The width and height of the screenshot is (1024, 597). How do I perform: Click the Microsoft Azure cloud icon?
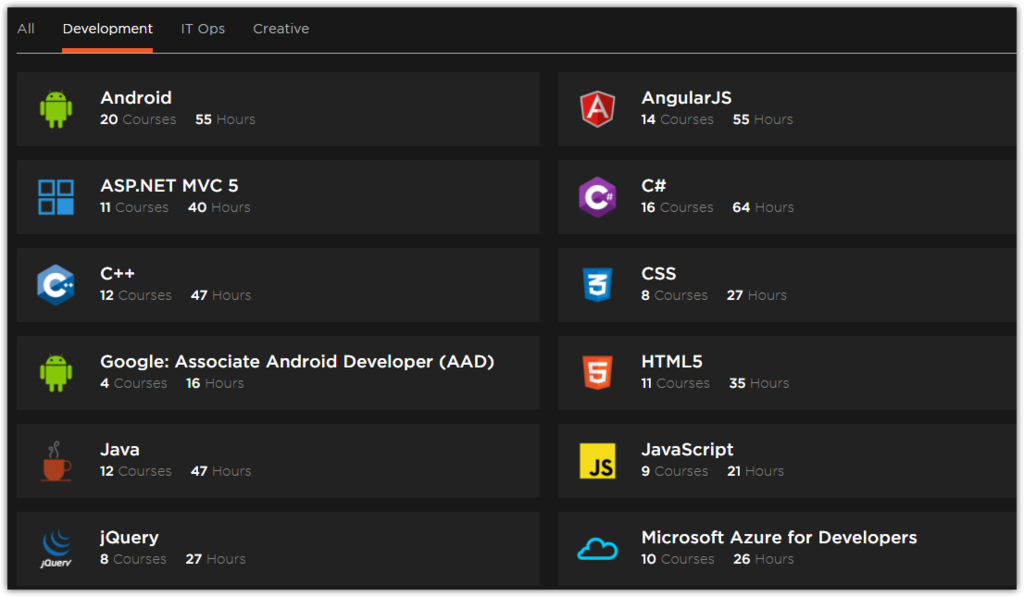[597, 549]
